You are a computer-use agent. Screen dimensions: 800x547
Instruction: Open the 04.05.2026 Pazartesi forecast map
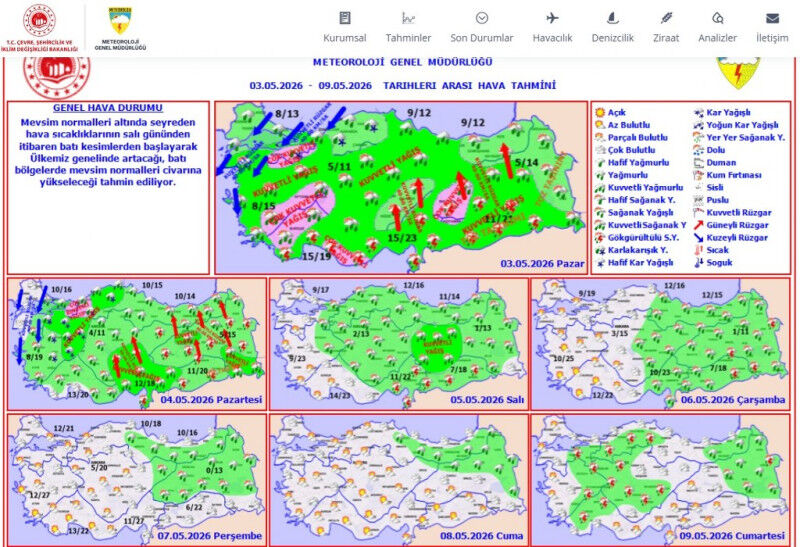(137, 344)
